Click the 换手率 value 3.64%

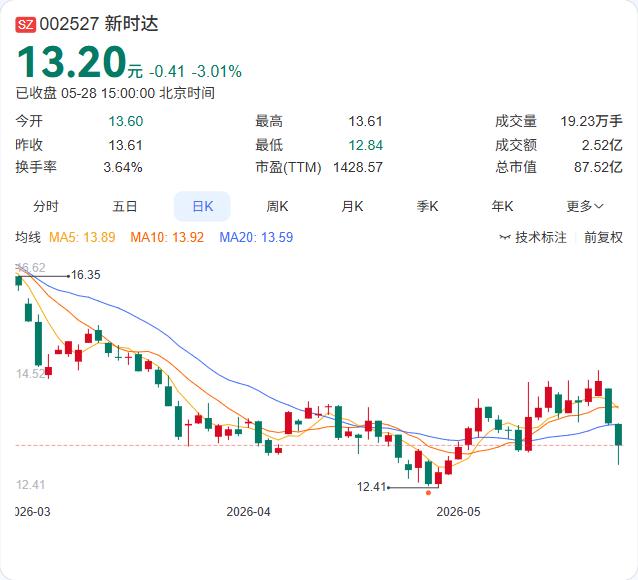pyautogui.click(x=123, y=167)
